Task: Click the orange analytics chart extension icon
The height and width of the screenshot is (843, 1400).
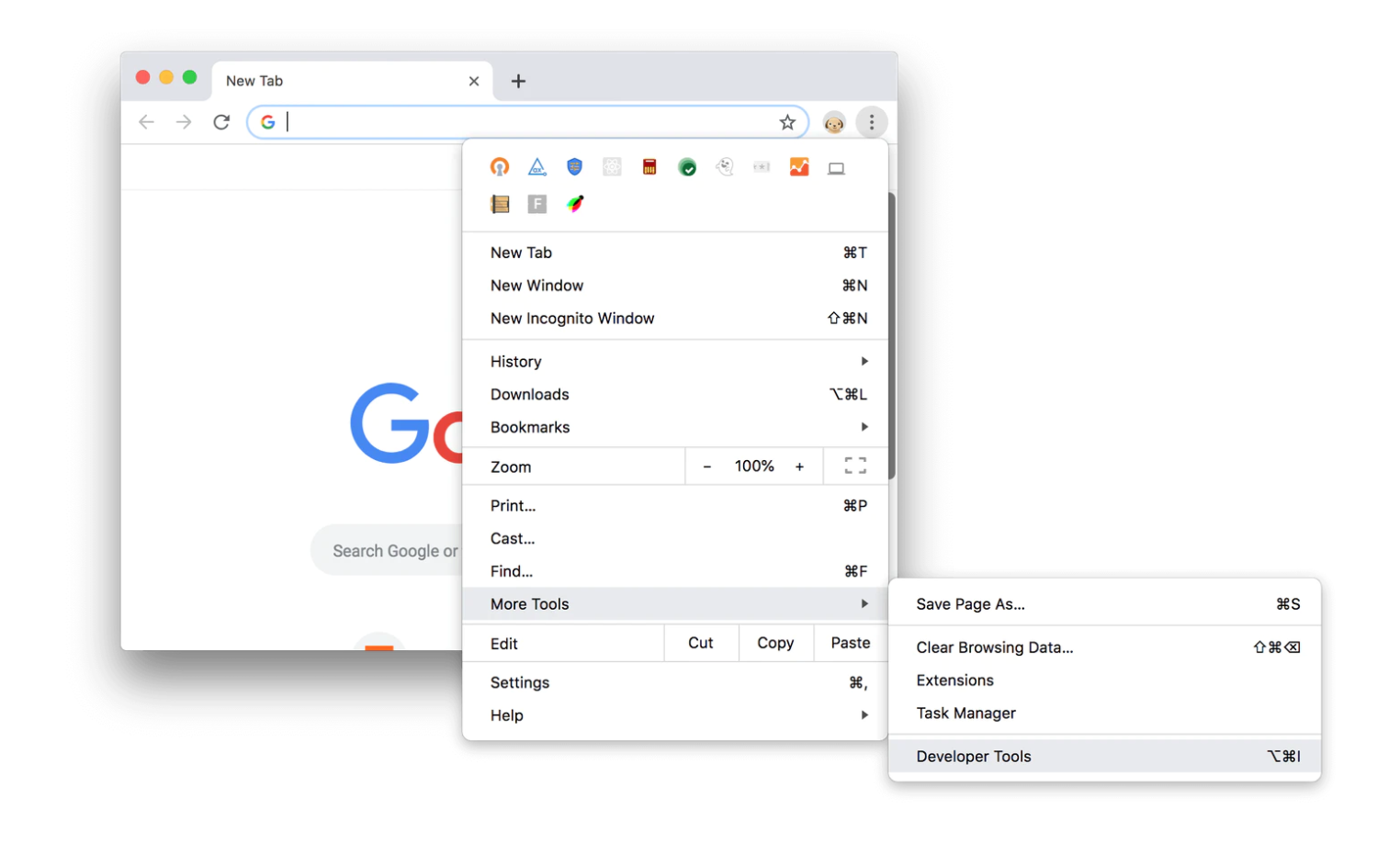Action: coord(799,167)
